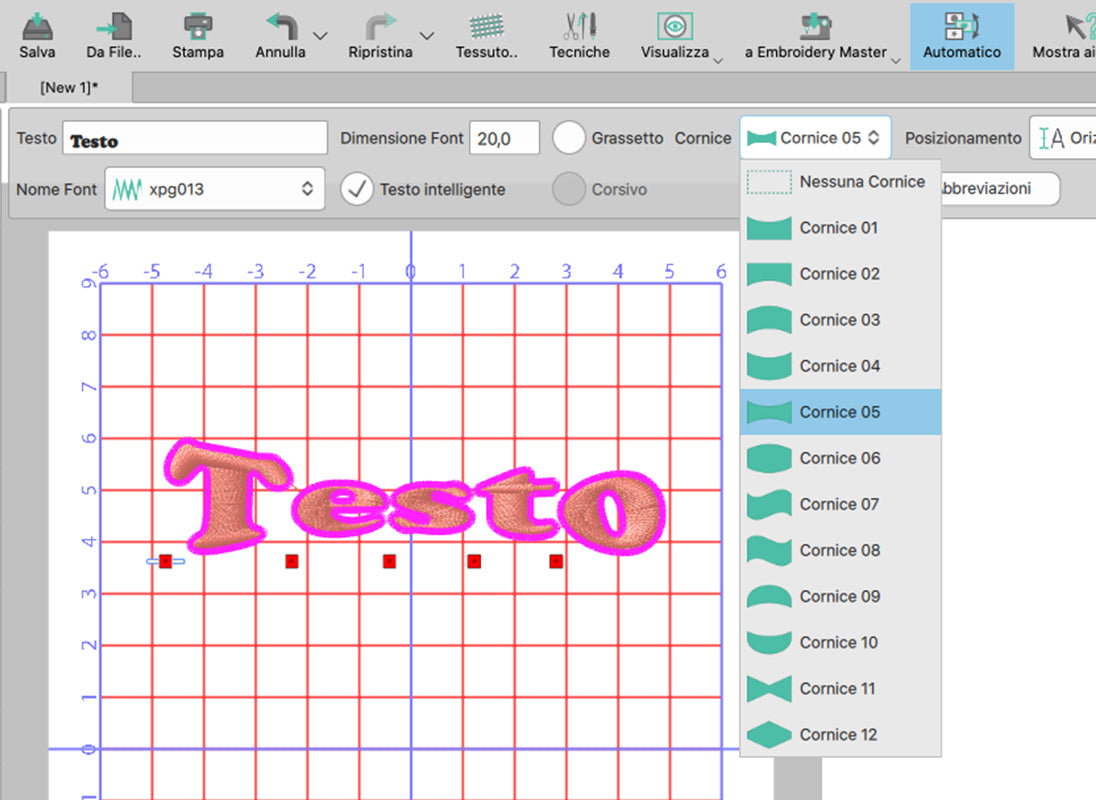The width and height of the screenshot is (1096, 800).
Task: Click inside the Testo input field
Action: tap(195, 137)
